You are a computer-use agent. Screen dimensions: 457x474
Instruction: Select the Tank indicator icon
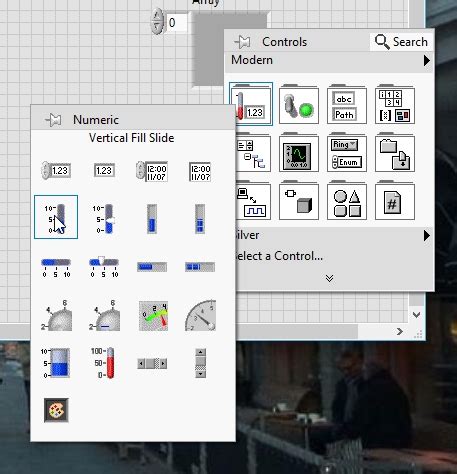[56, 363]
